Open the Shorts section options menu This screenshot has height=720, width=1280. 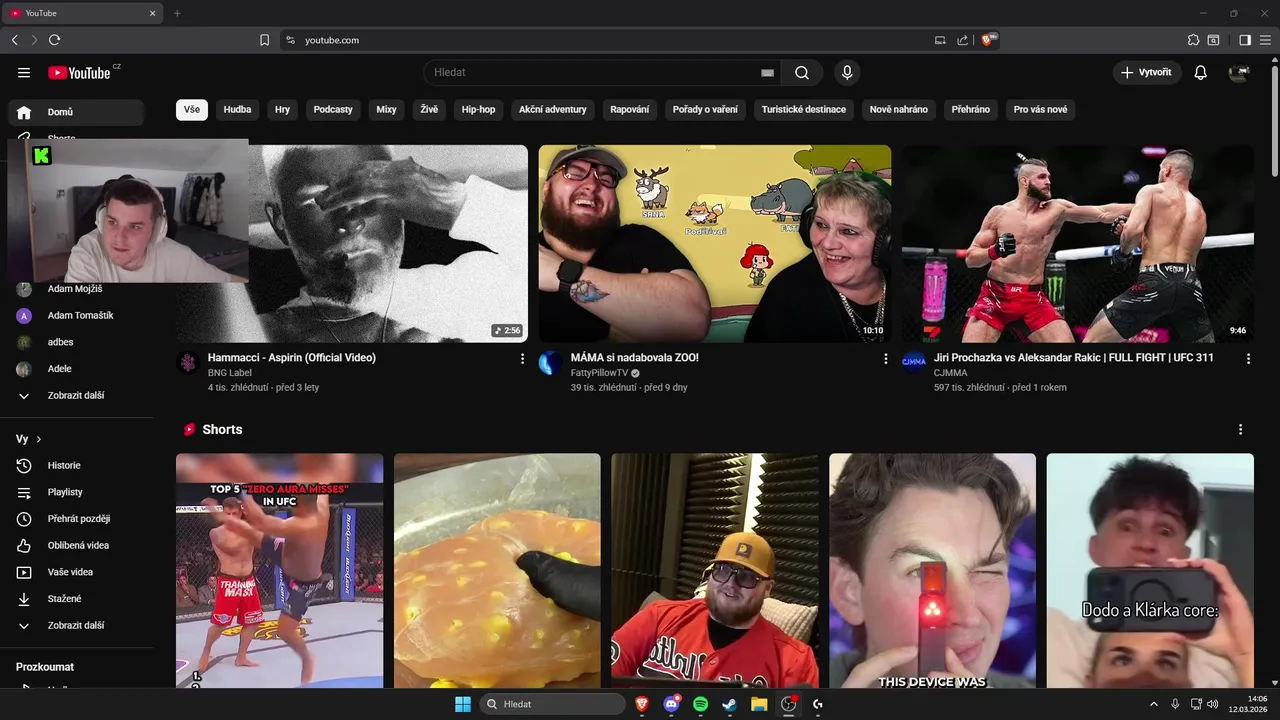click(x=1240, y=429)
